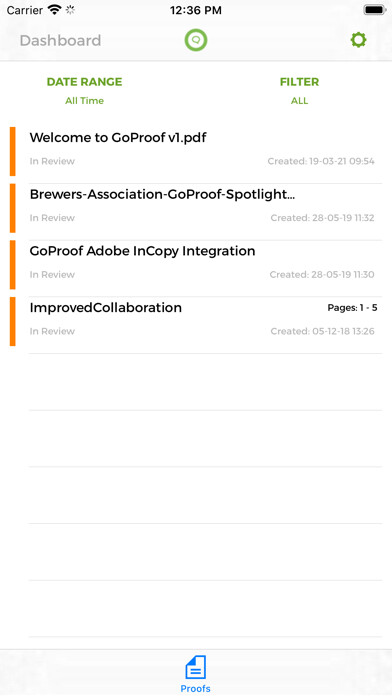Tap the Dashboard title
The width and height of the screenshot is (392, 696).
[x=60, y=40]
